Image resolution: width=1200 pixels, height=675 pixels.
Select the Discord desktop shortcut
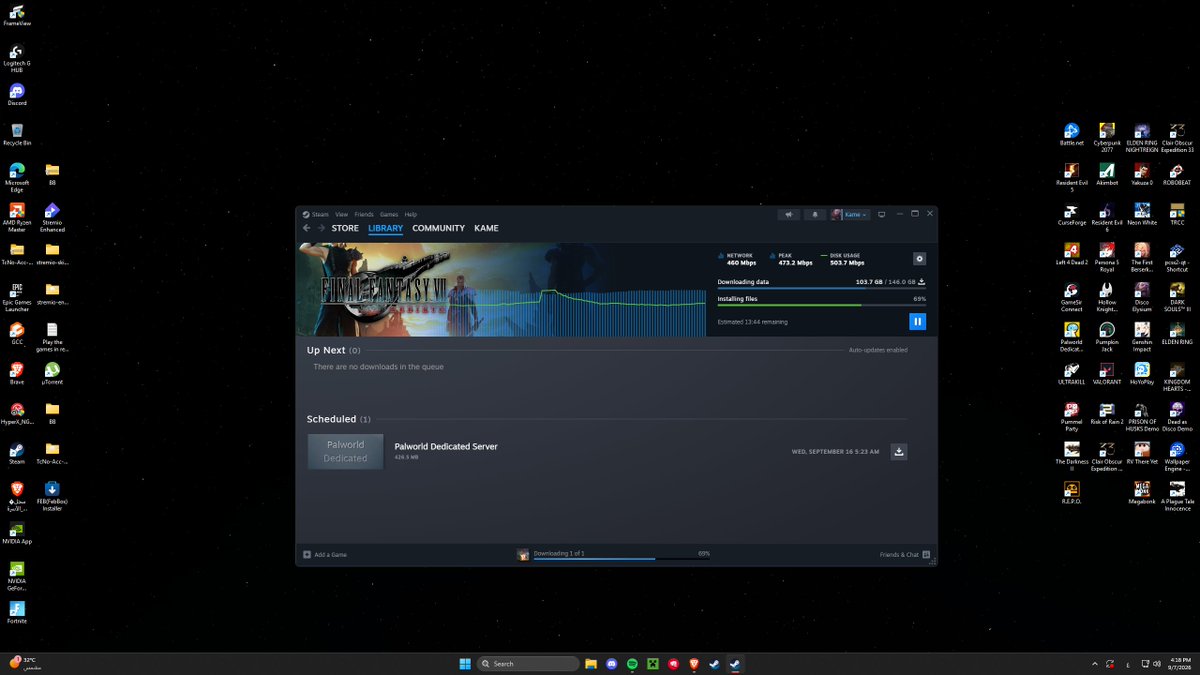point(17,95)
